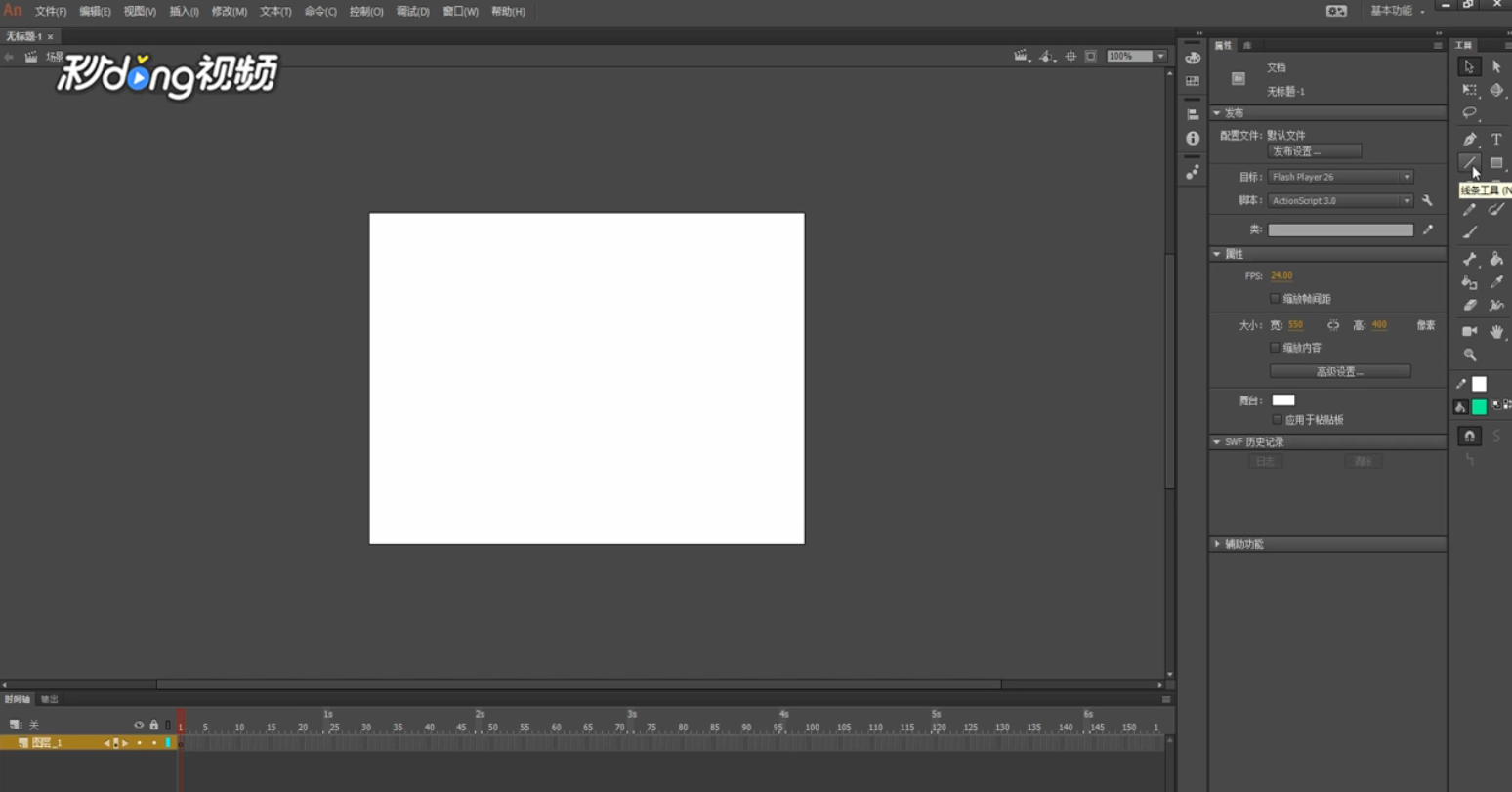
Task: Switch to the 输出 tab
Action: pos(50,700)
